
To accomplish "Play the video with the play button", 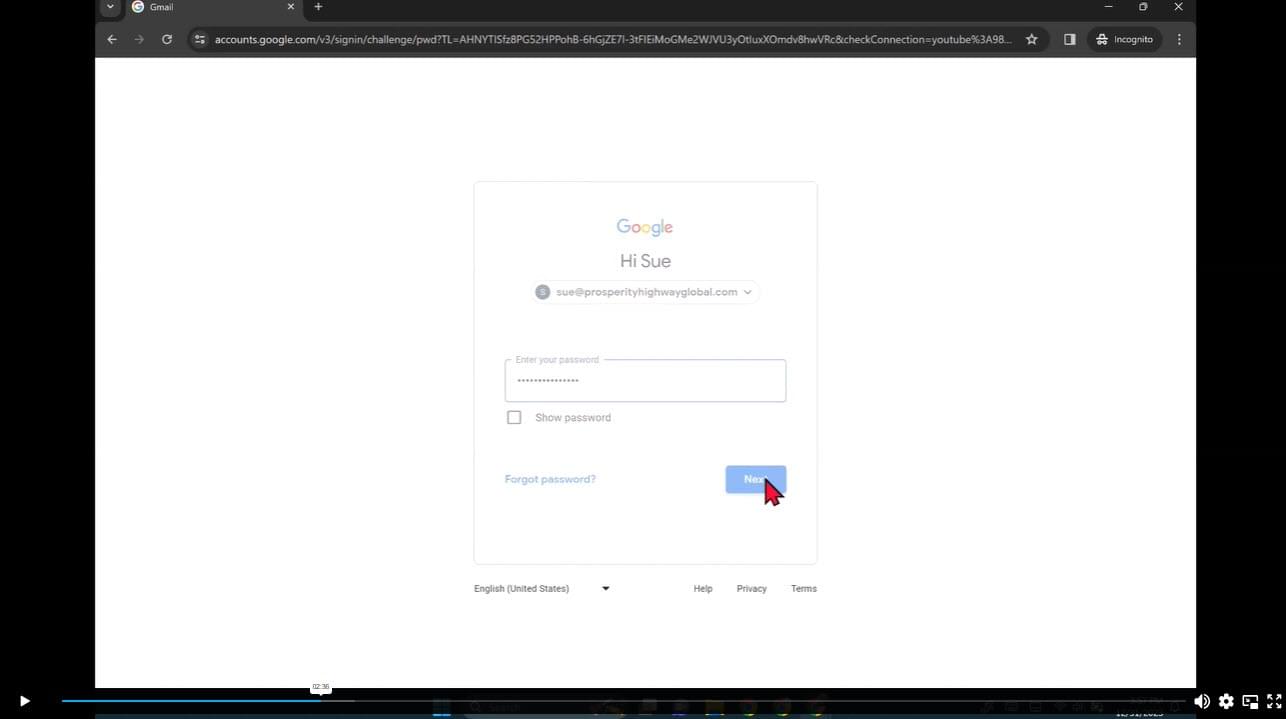I will (25, 701).
